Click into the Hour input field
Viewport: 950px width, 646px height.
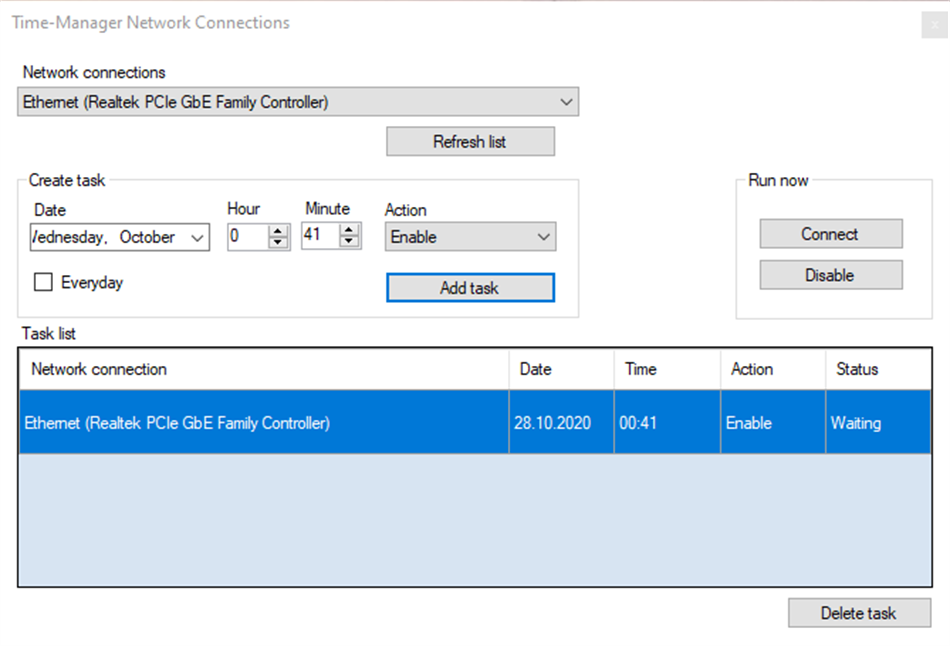pos(247,237)
